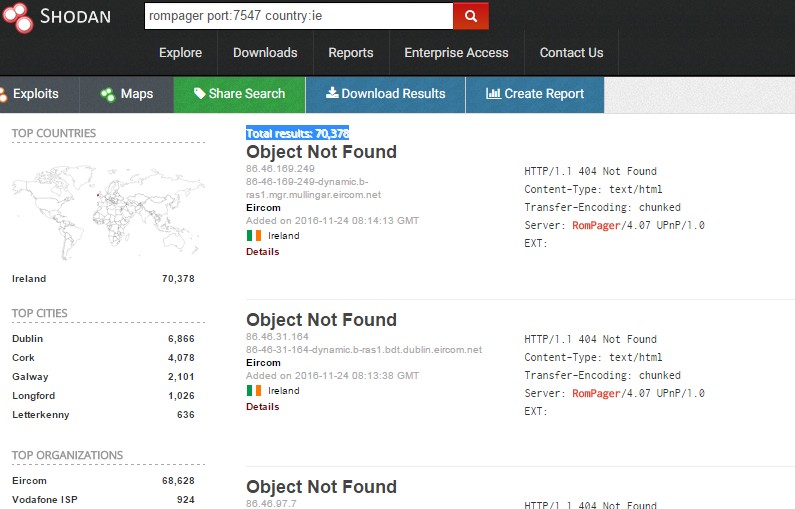The image size is (795, 509).
Task: Click the world map thumbnail
Action: pyautogui.click(x=107, y=212)
